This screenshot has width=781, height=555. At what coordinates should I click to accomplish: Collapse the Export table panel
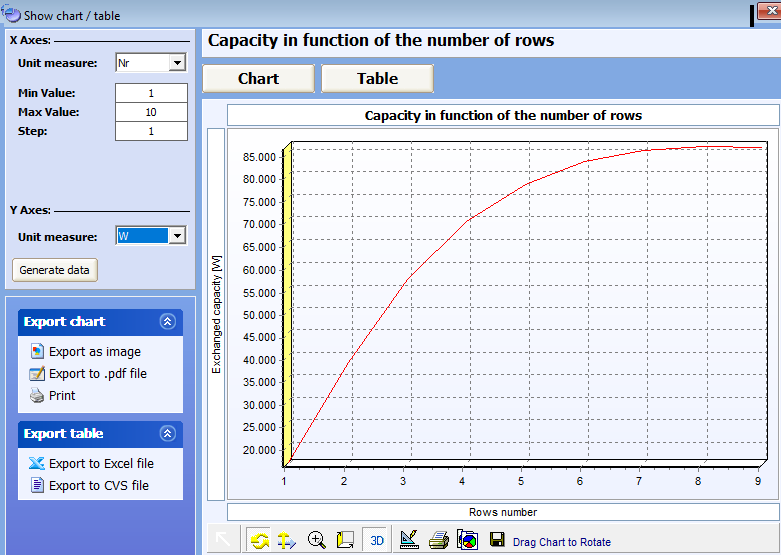[x=167, y=433]
